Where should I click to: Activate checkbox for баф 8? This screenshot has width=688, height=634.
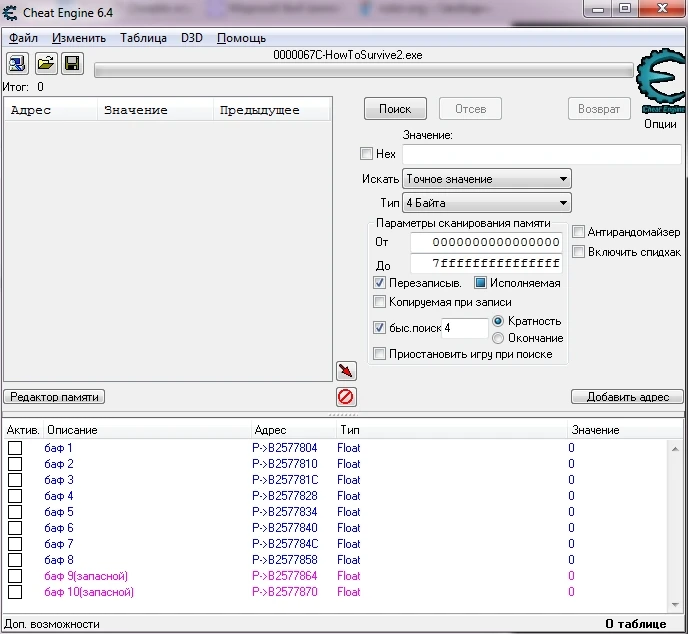tap(15, 560)
